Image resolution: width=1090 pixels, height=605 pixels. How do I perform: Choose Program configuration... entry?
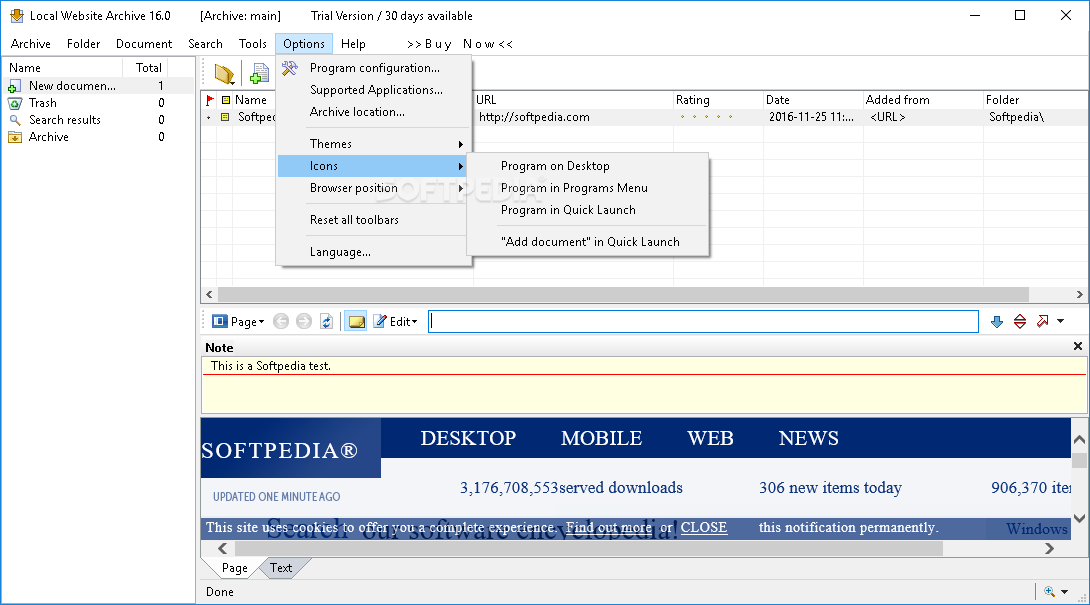[373, 68]
